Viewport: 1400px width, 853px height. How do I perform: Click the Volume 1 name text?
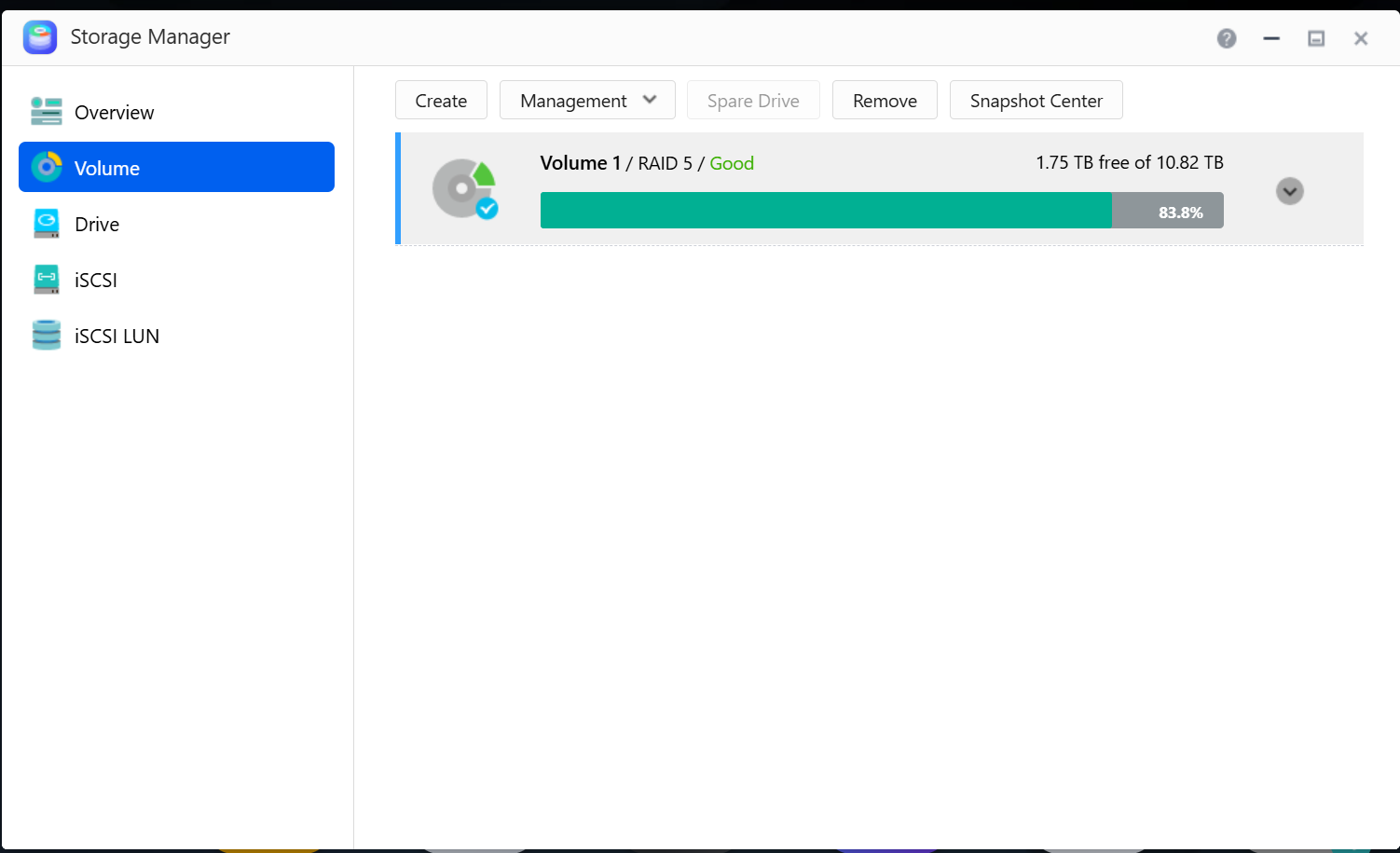click(581, 163)
